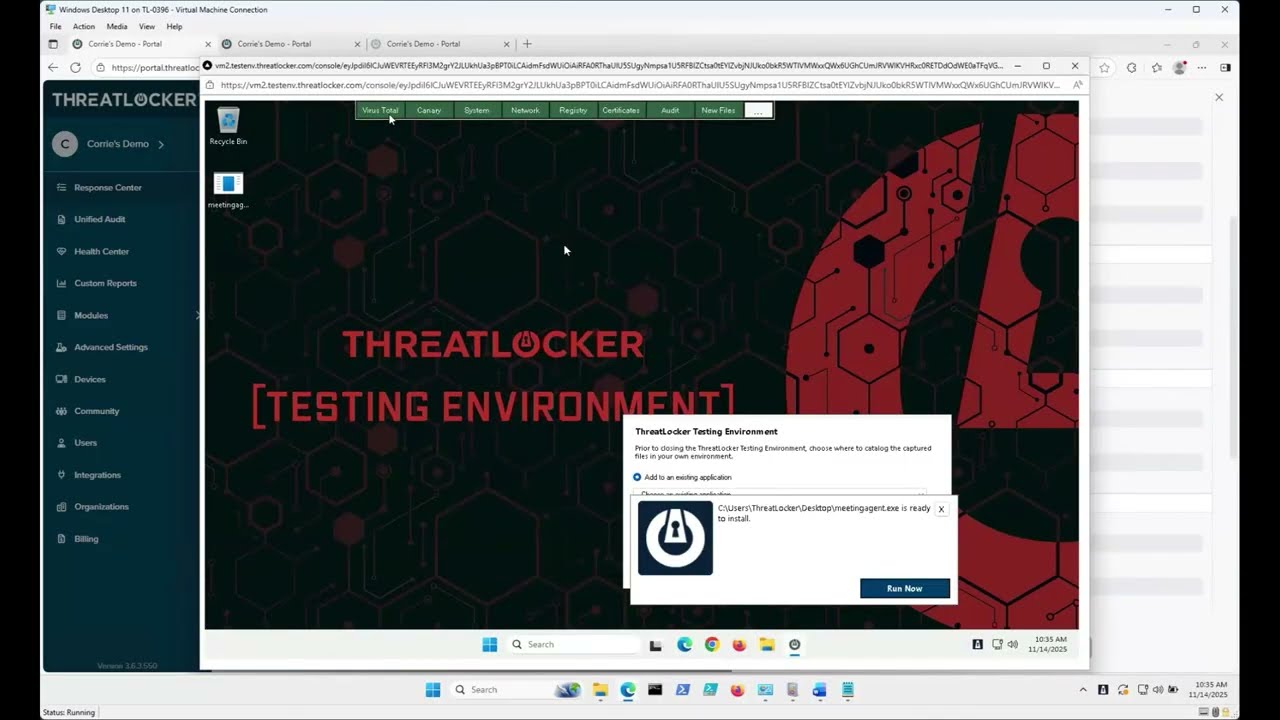The image size is (1280, 720).
Task: Expand the Corrie's Demo organization chevron
Action: click(161, 144)
